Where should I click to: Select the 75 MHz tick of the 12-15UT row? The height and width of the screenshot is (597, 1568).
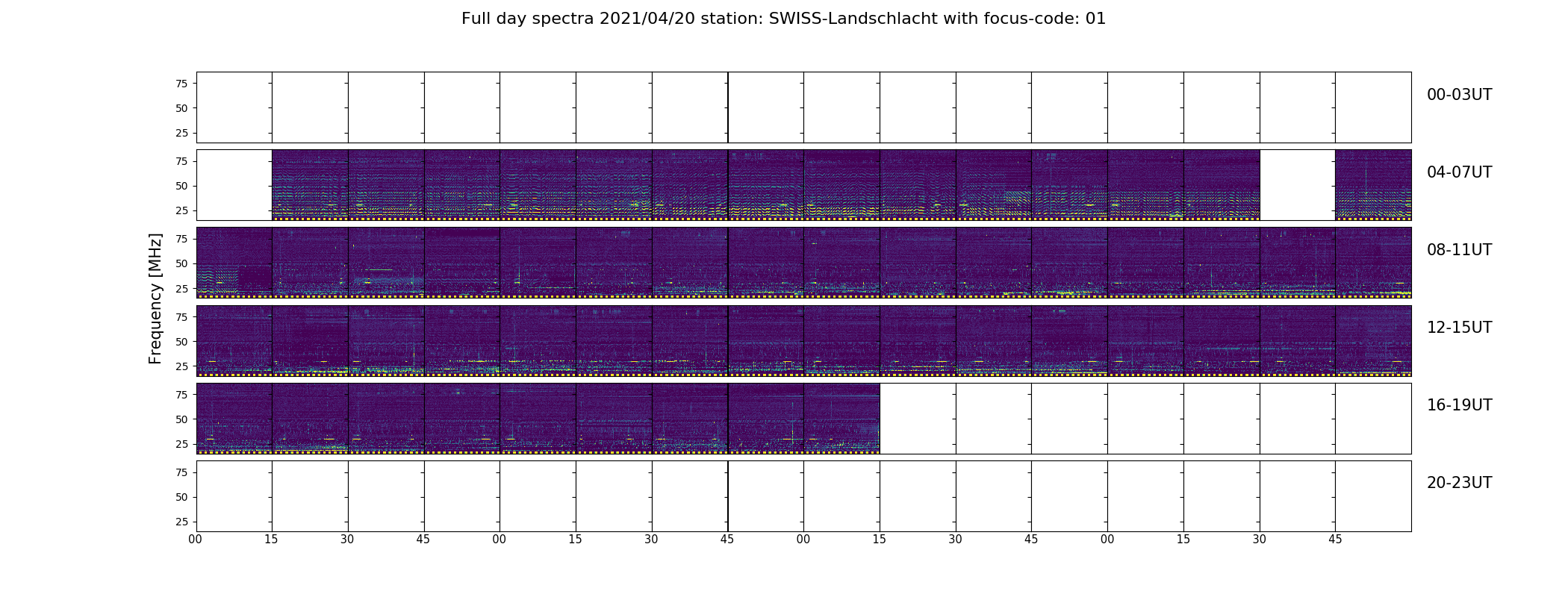[181, 317]
